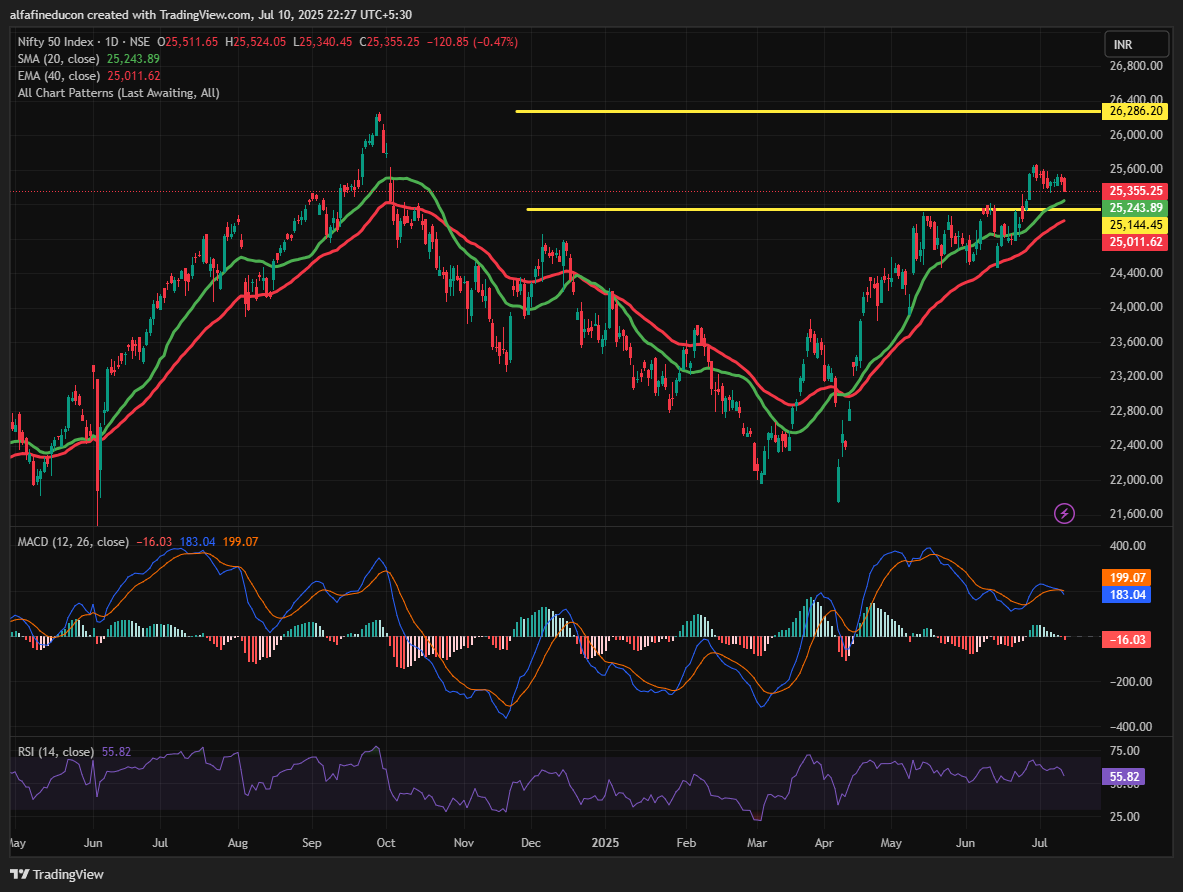Click the purple lightning bolt icon
Screen dimensions: 1183x892
pos(1064,514)
